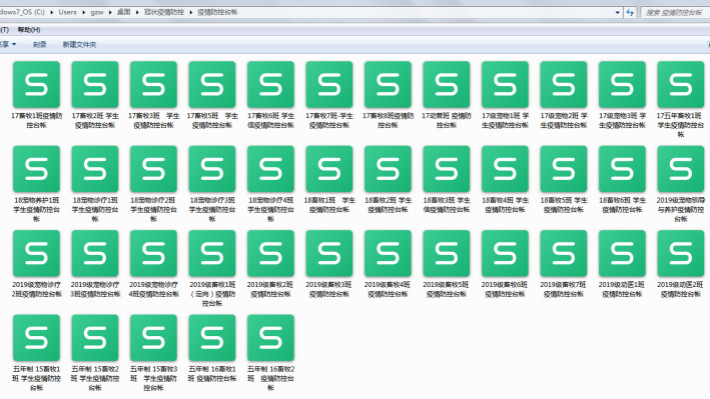Select the 18宠物养护1班 spreadsheet icon
The image size is (710, 399).
point(36,169)
